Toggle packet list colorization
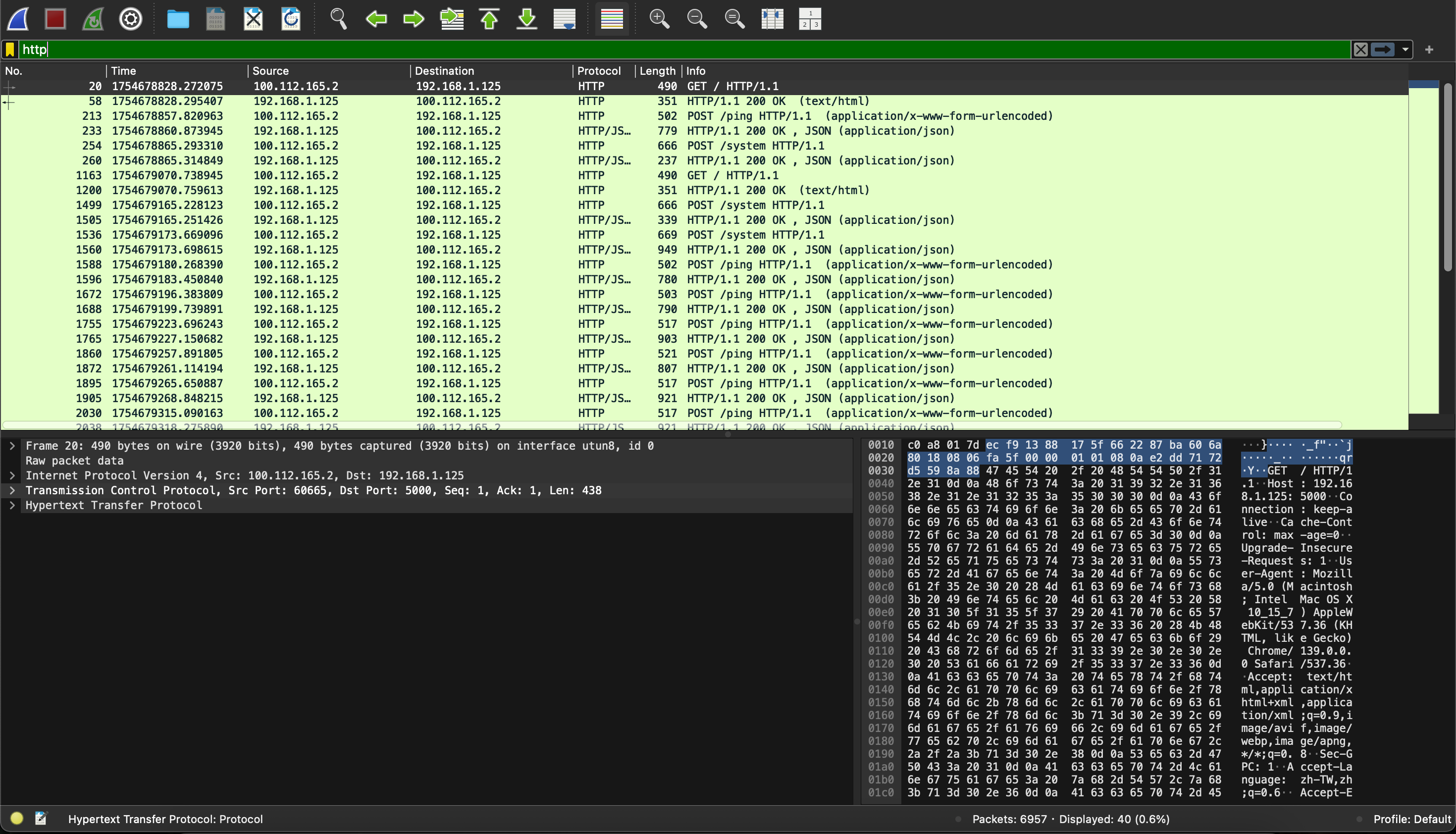Image resolution: width=1456 pixels, height=834 pixels. coord(612,19)
